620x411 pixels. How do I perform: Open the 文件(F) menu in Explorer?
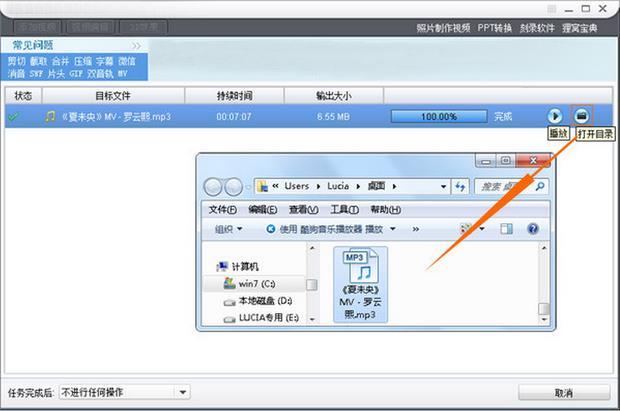[222, 209]
